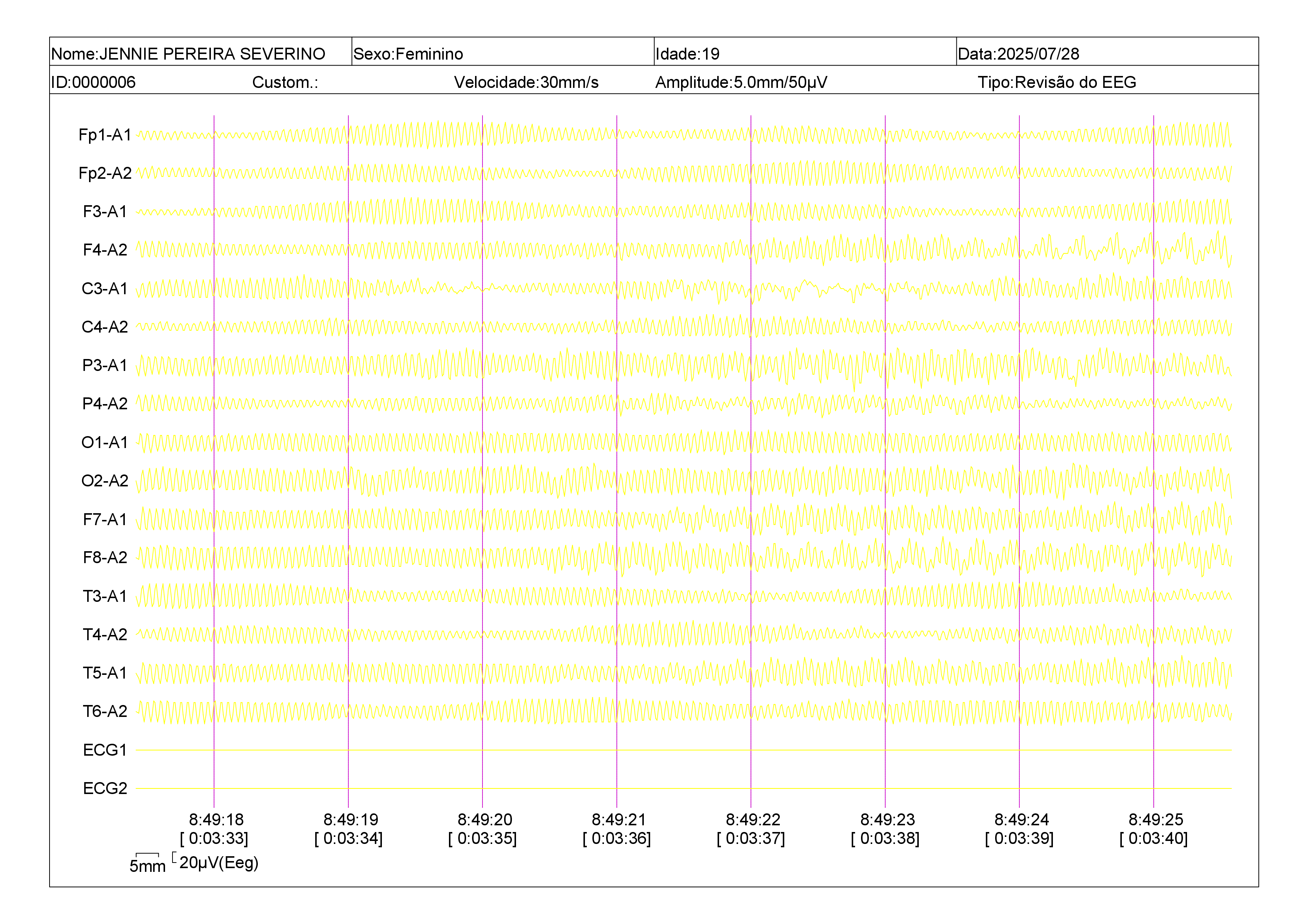Select the Amplitude:5.0mm/50µV text
This screenshot has height=924, width=1307.
pyautogui.click(x=741, y=83)
